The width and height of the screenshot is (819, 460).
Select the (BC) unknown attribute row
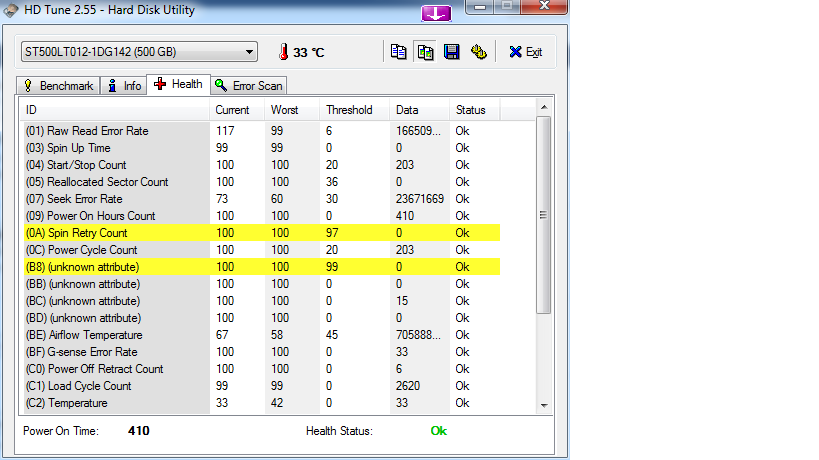tap(260, 301)
